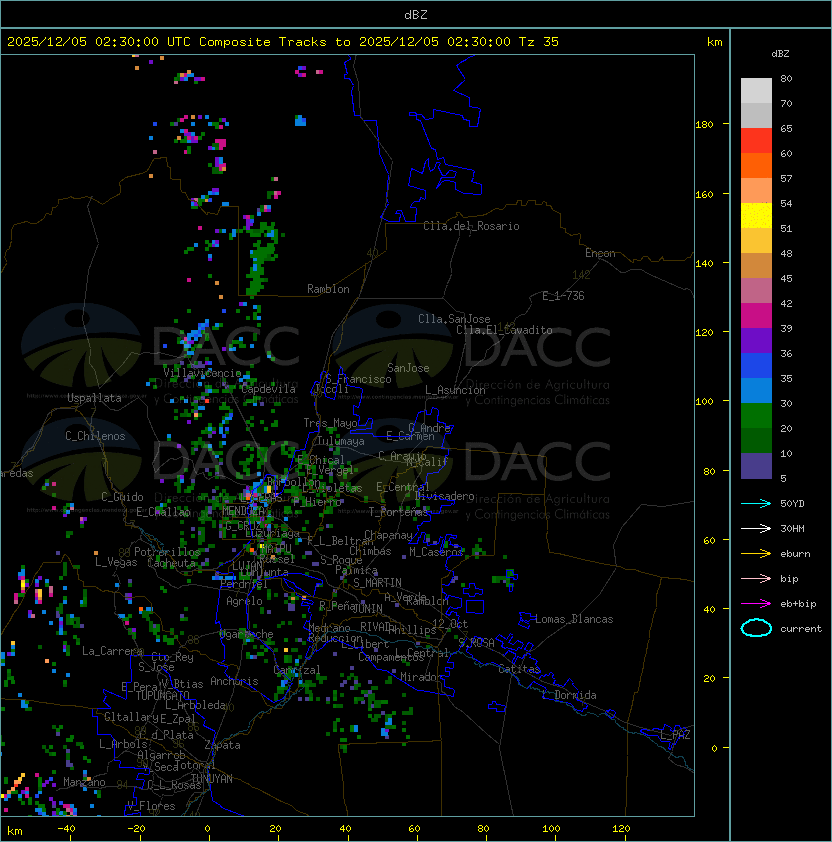
Task: Click the 'Uspallata' place label on the map
Action: click(94, 398)
